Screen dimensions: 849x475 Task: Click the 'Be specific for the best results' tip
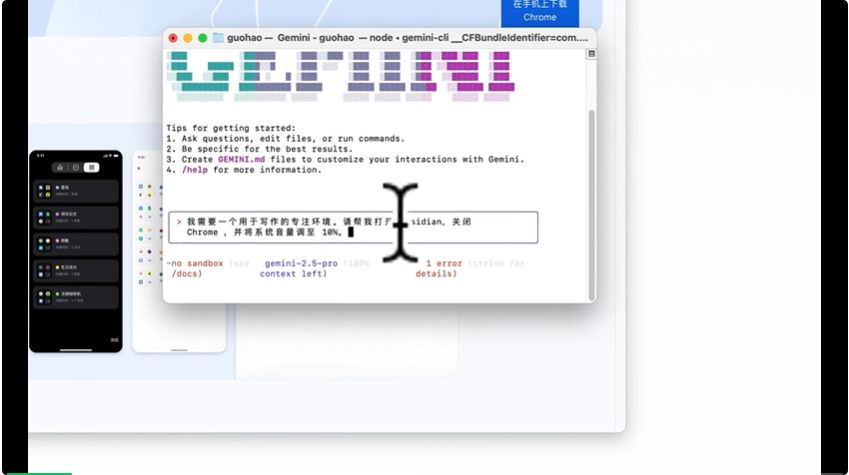(259, 149)
